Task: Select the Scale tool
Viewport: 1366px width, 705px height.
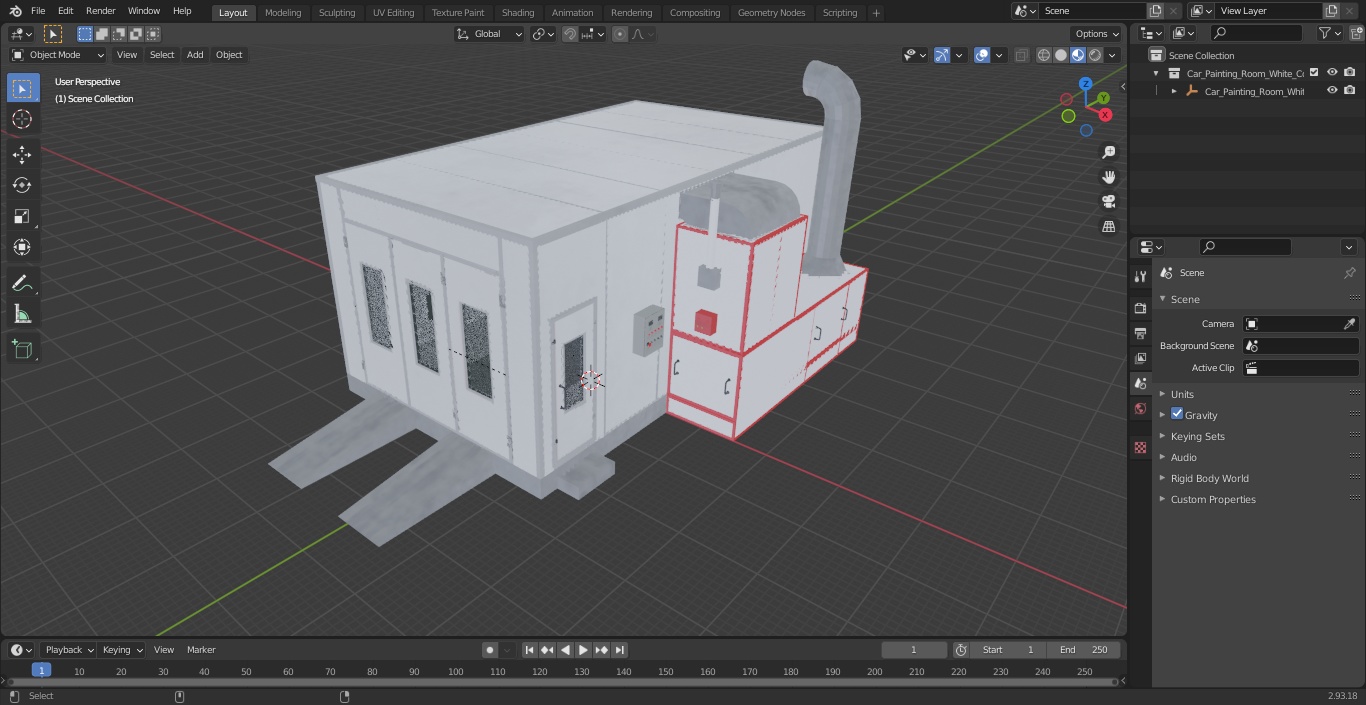Action: [x=22, y=217]
